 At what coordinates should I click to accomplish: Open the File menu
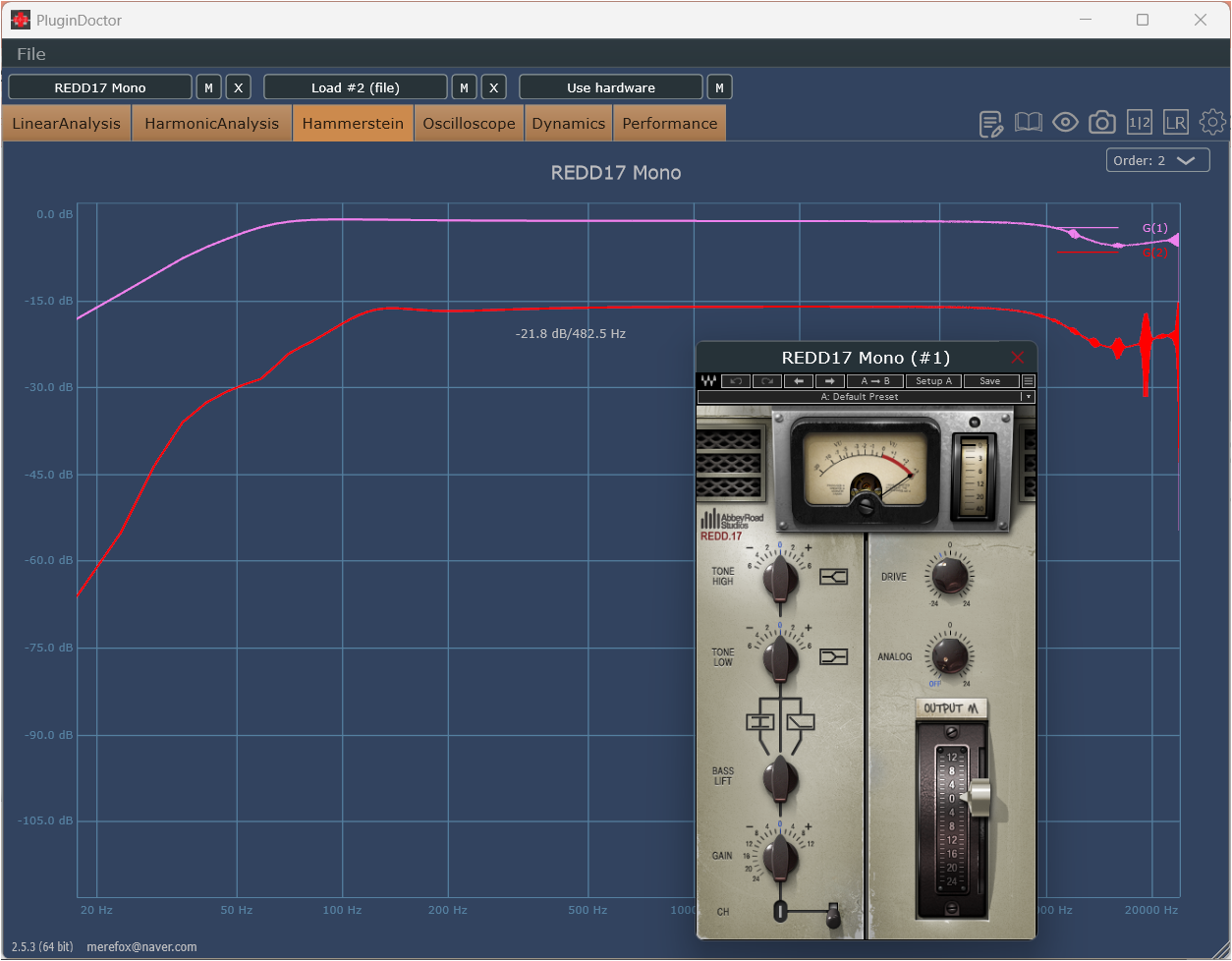pos(31,54)
